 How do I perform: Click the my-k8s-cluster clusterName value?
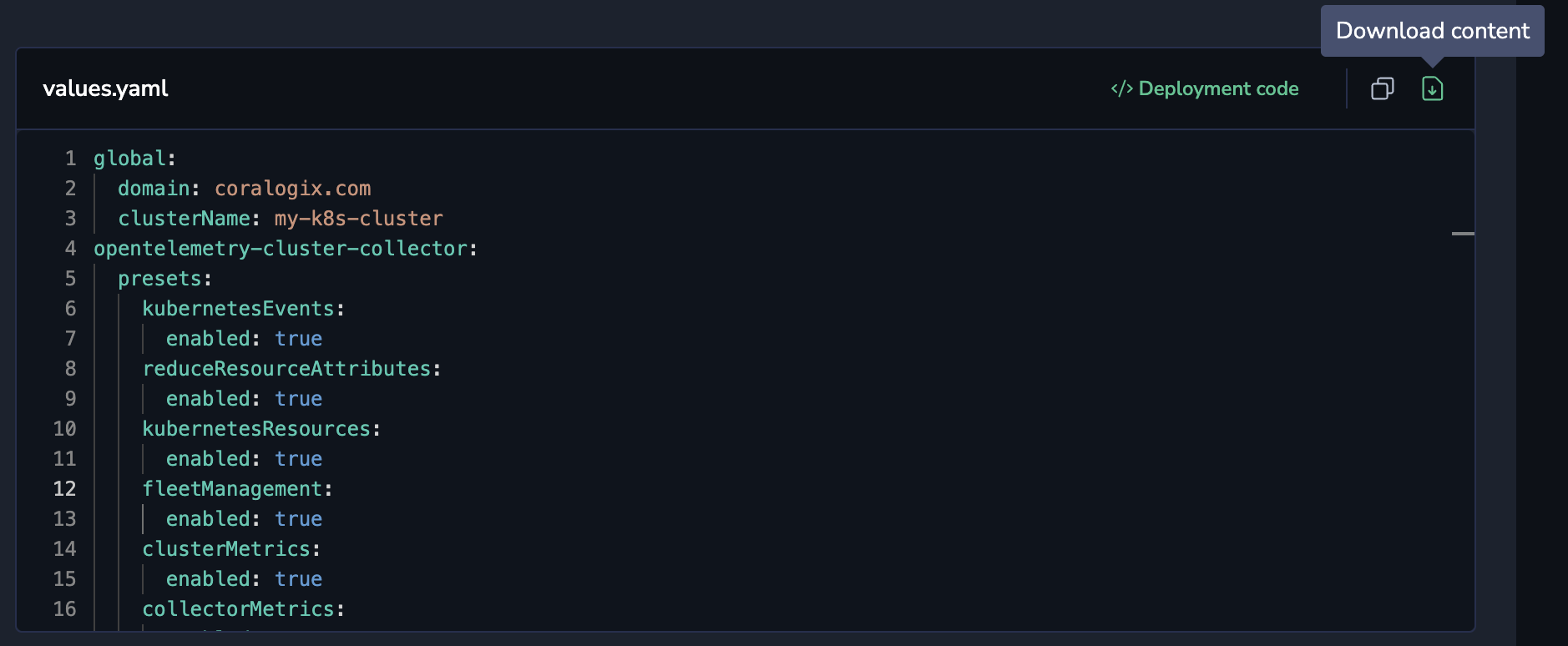pyautogui.click(x=358, y=219)
